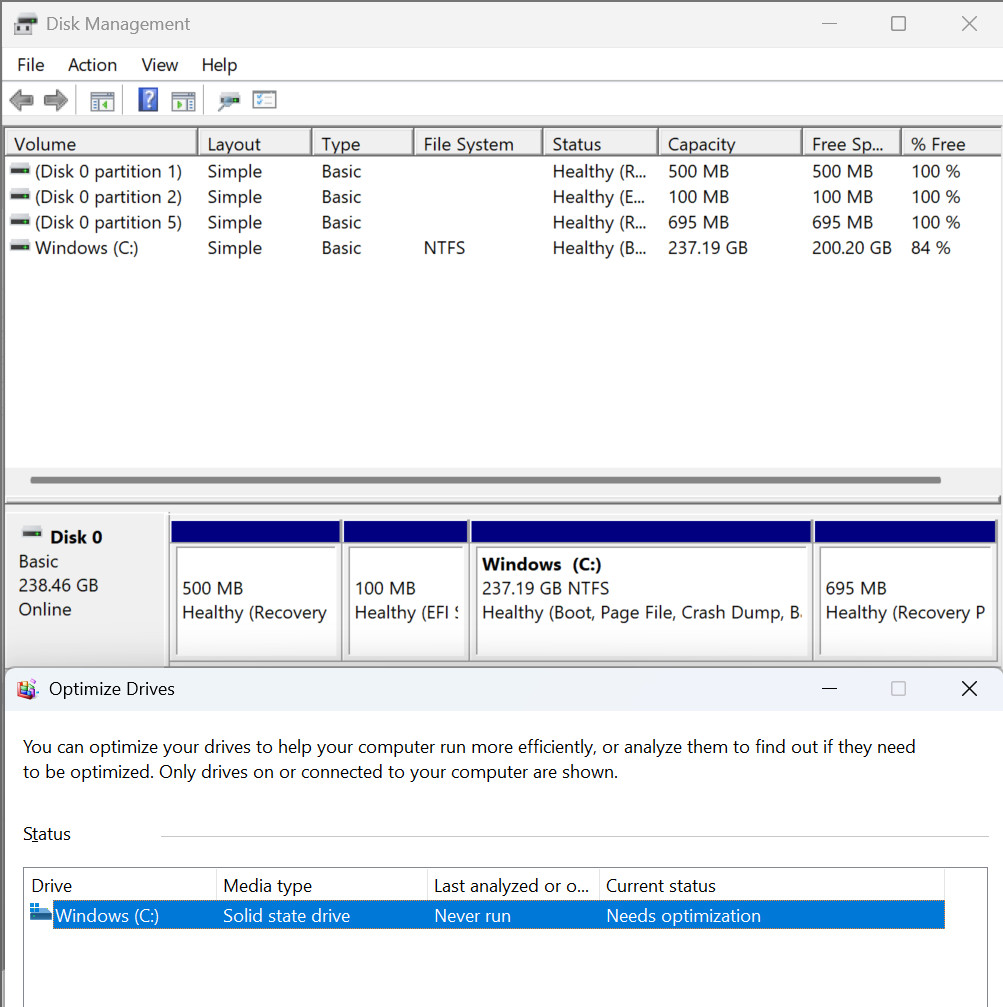Click the Media type column header
The width and height of the screenshot is (1003, 1007).
point(322,886)
